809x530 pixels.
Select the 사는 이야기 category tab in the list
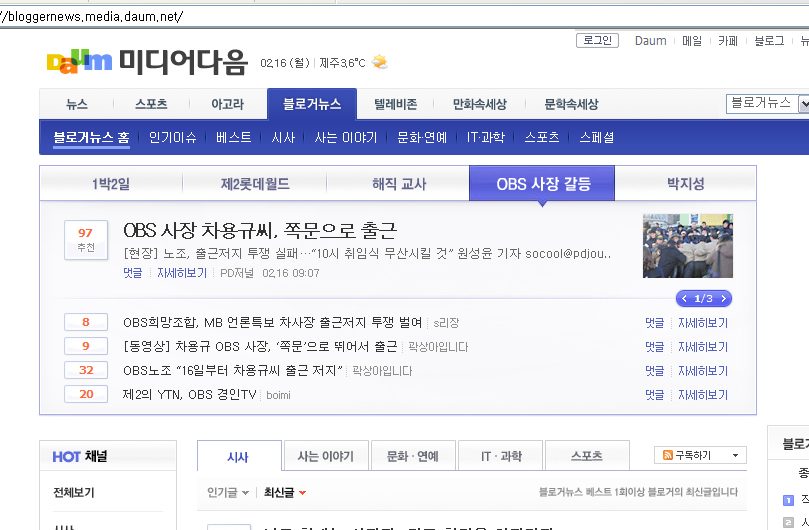[x=326, y=456]
